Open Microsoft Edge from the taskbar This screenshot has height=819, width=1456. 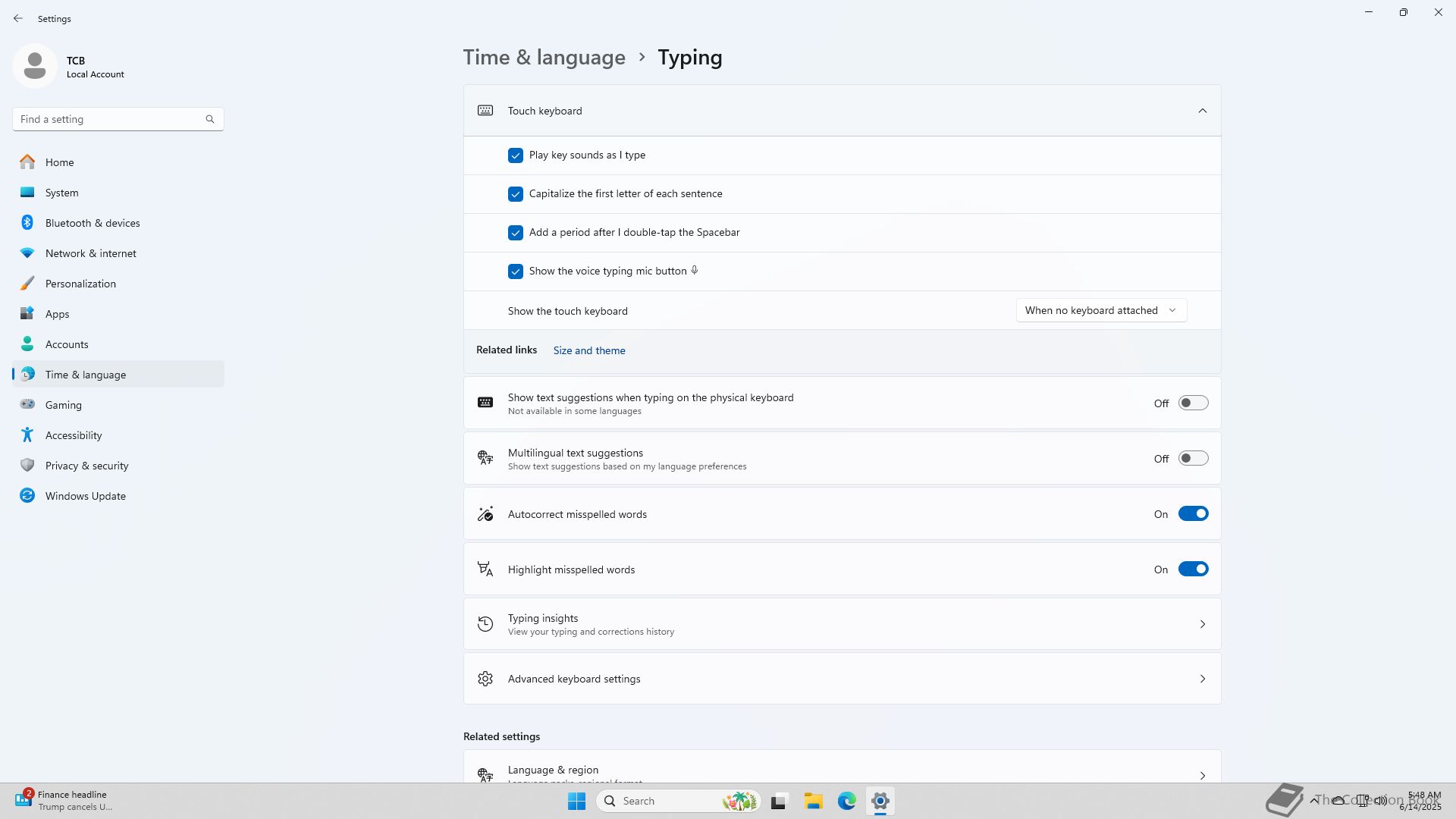[x=846, y=801]
